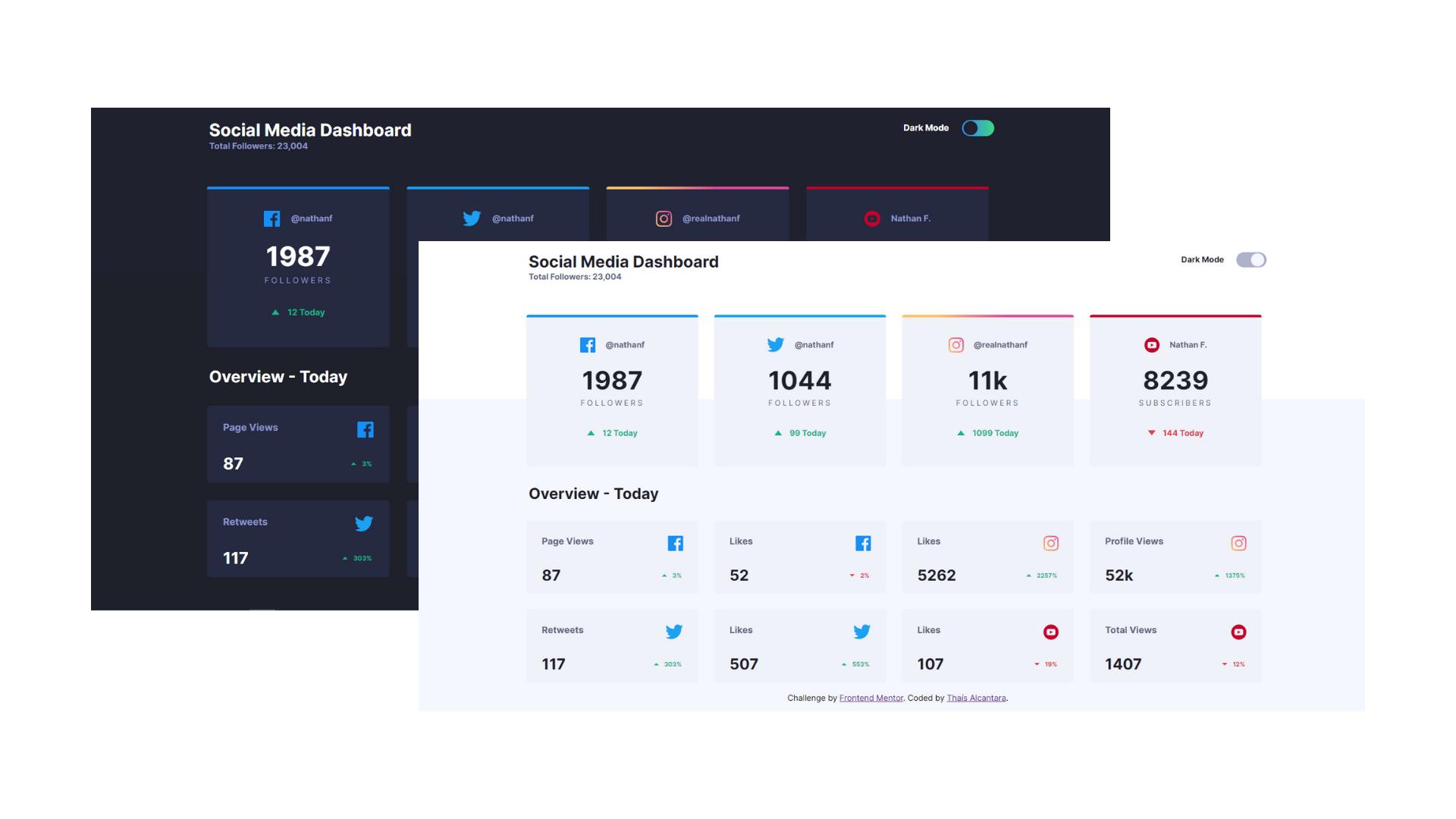Click the Facebook icon on the @nathanf followers card

(588, 344)
